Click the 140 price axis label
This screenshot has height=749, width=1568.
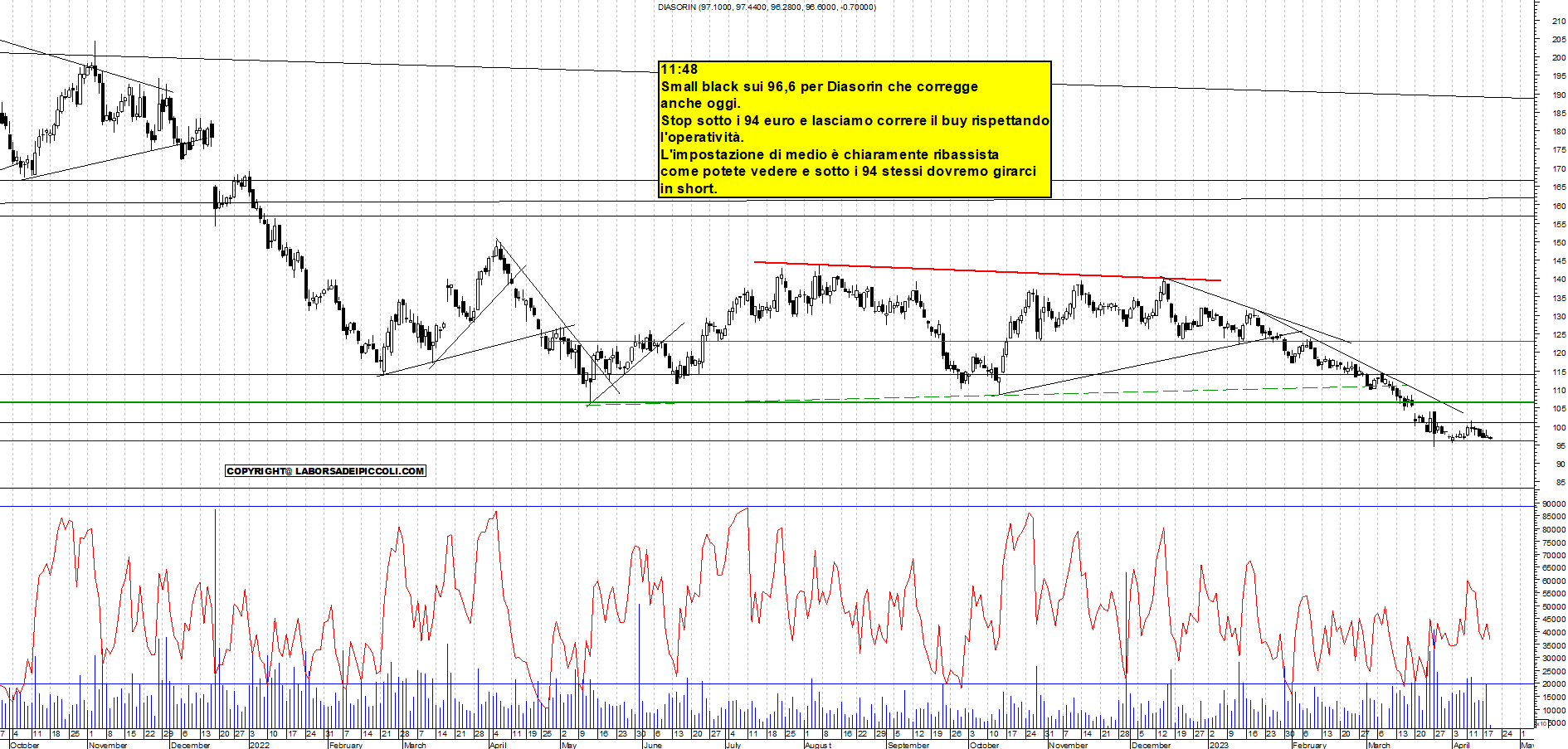pos(1559,280)
